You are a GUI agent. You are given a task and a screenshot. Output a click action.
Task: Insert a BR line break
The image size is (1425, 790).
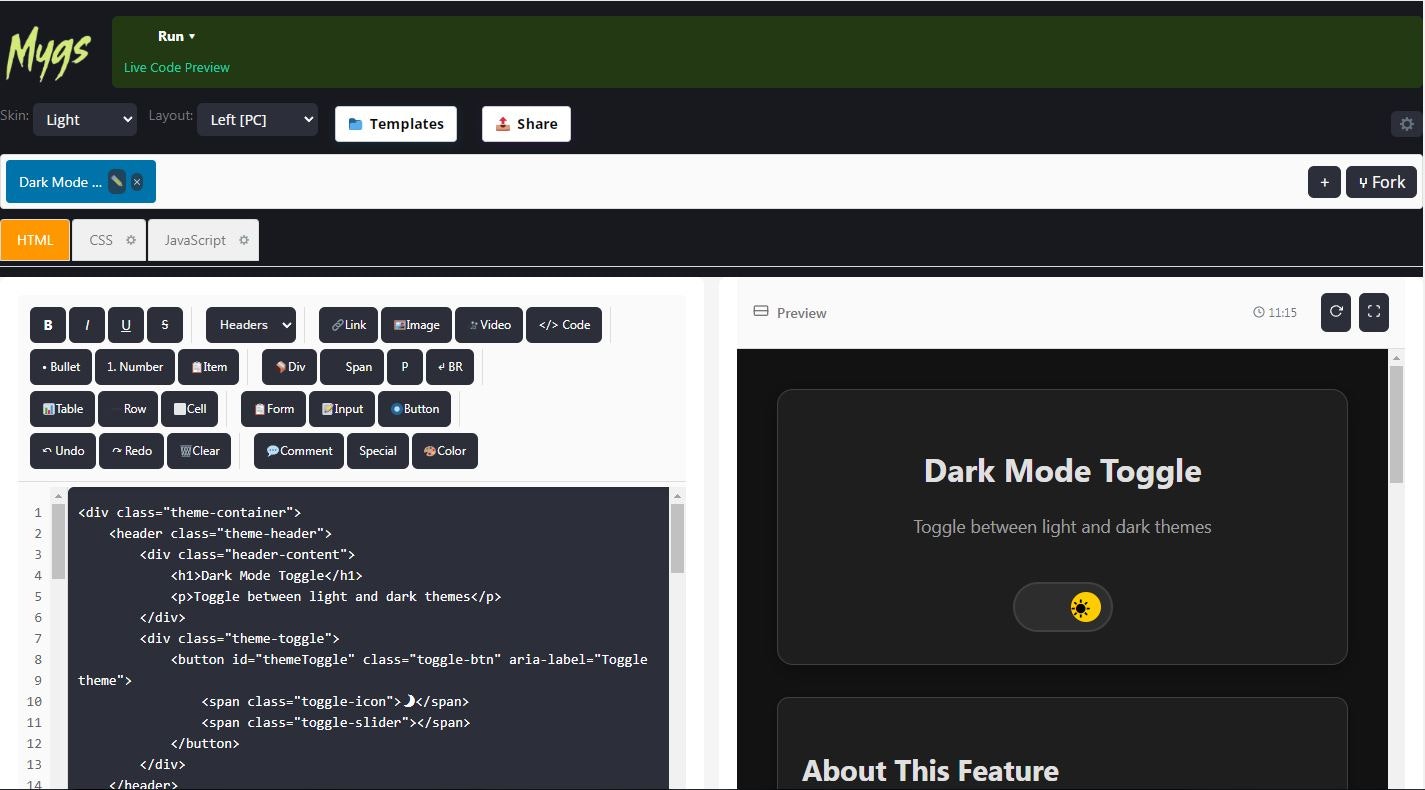pos(450,367)
